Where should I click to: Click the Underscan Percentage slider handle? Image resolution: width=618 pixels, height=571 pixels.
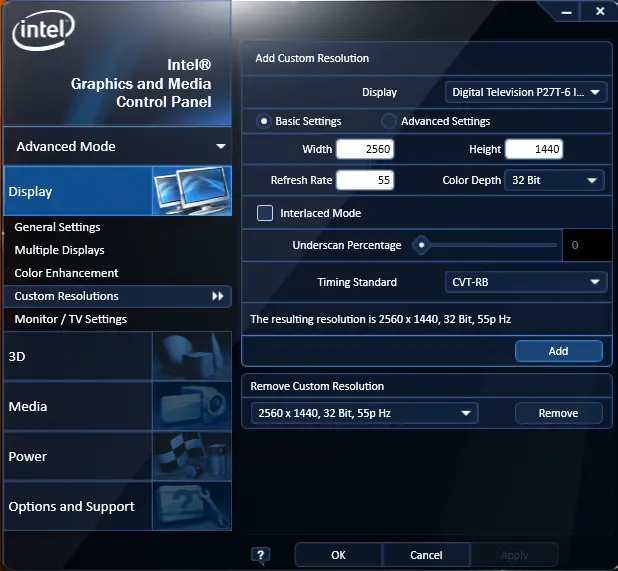point(421,245)
